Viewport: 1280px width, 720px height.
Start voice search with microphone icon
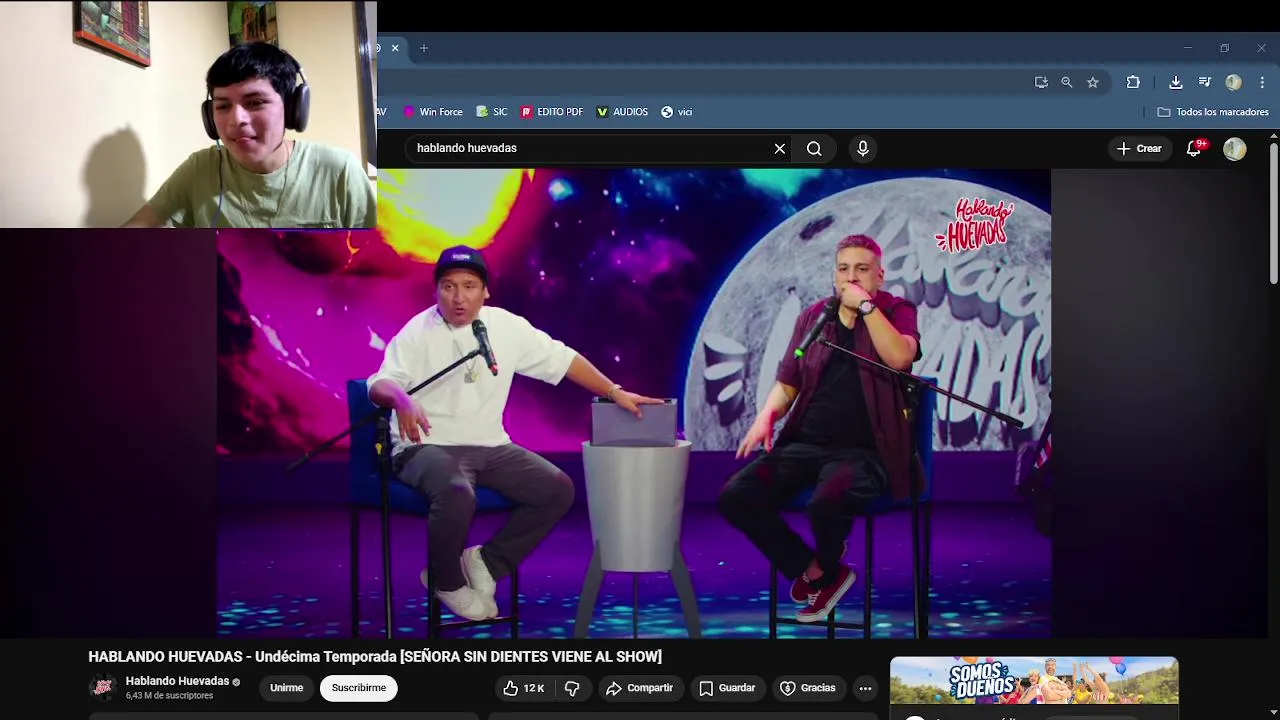pyautogui.click(x=863, y=148)
